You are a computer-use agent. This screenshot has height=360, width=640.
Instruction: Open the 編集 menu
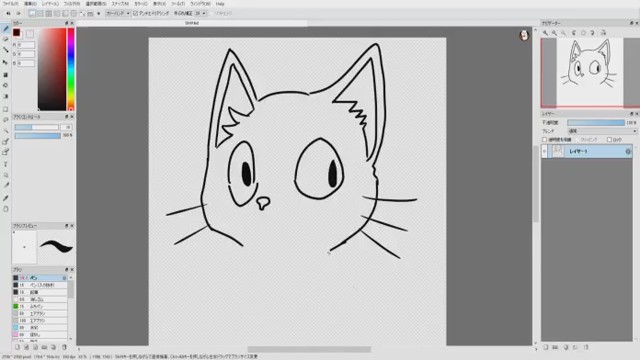coord(30,4)
